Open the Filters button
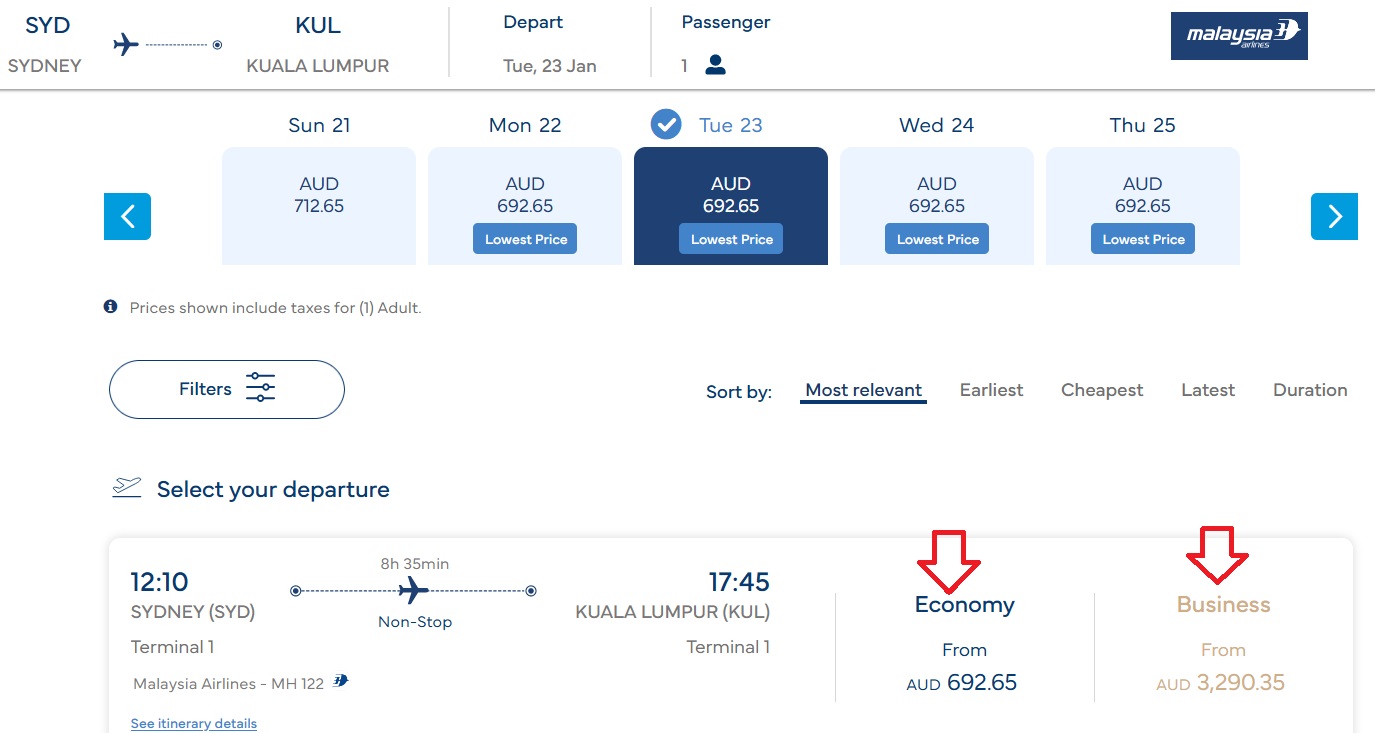Screen dimensions: 1375x733 point(227,389)
